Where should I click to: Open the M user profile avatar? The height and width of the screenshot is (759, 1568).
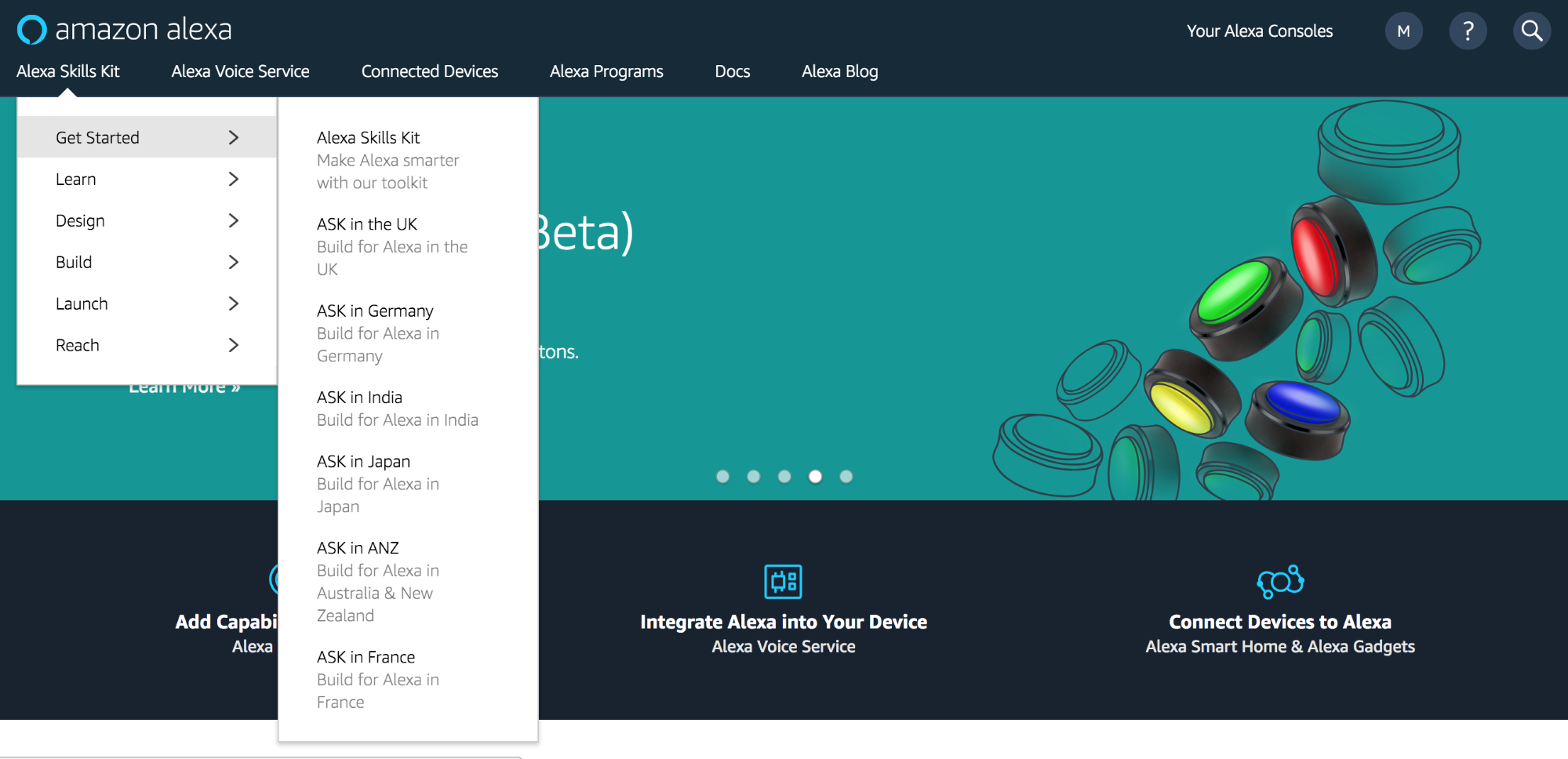[x=1403, y=31]
